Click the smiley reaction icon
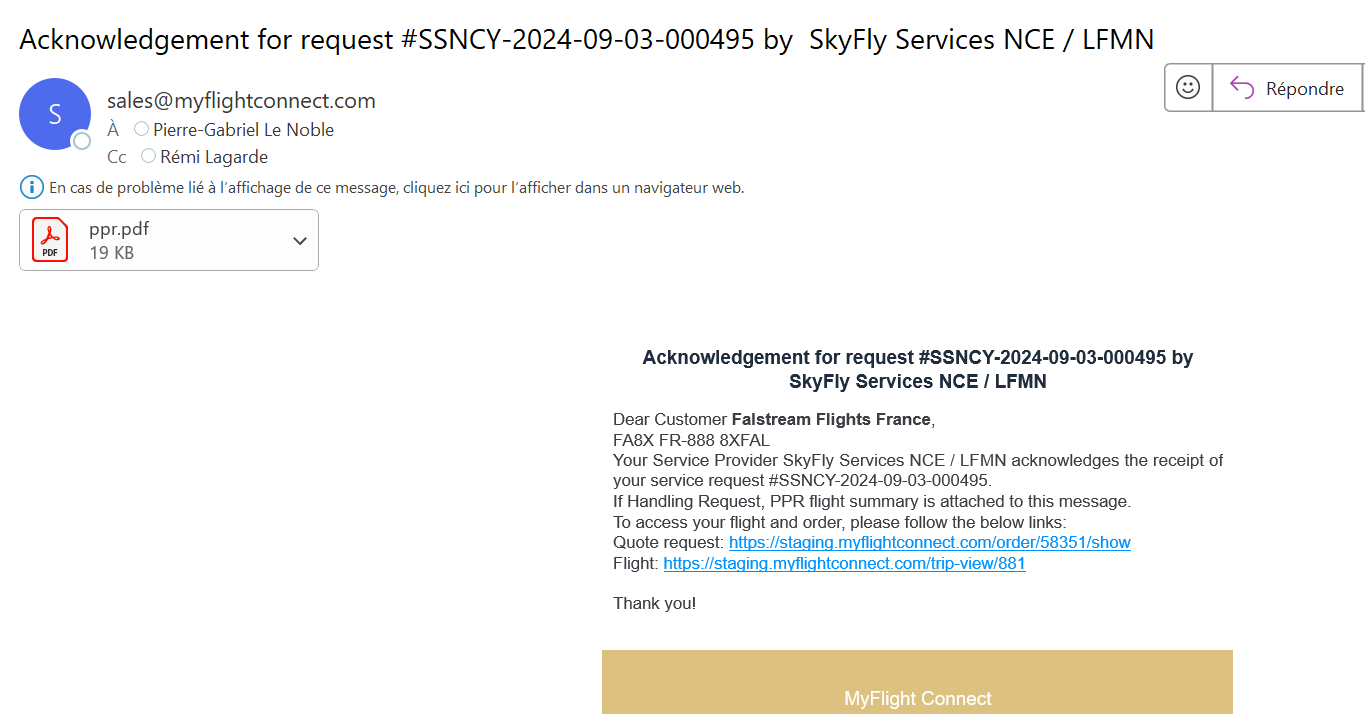The image size is (1365, 714). pos(1188,88)
